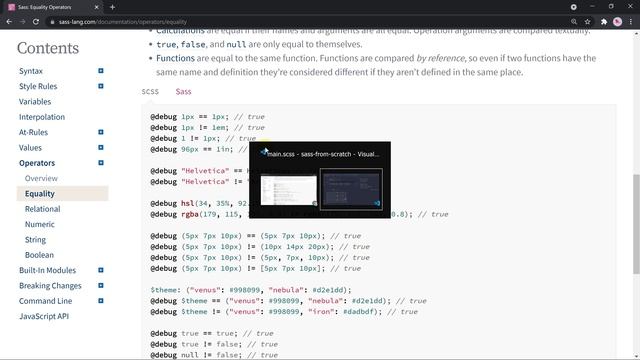This screenshot has height=360, width=640.
Task: Select the VS Code main.scss thumbnail
Action: tap(351, 189)
